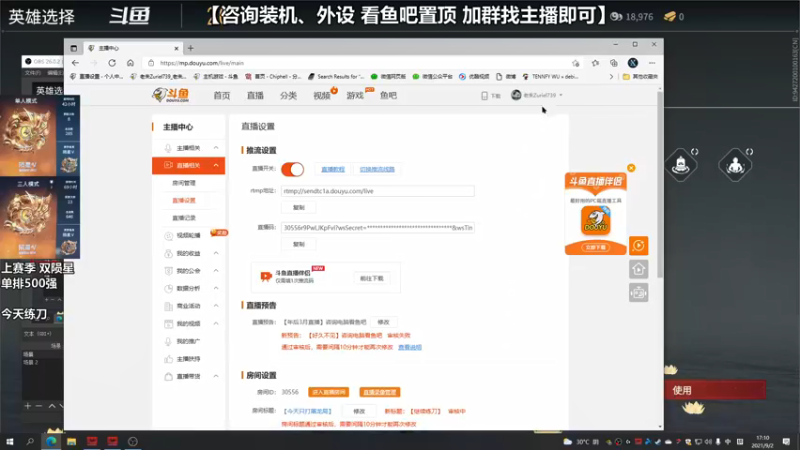
Task: Reload the page with the refresh icon
Action: (x=112, y=63)
